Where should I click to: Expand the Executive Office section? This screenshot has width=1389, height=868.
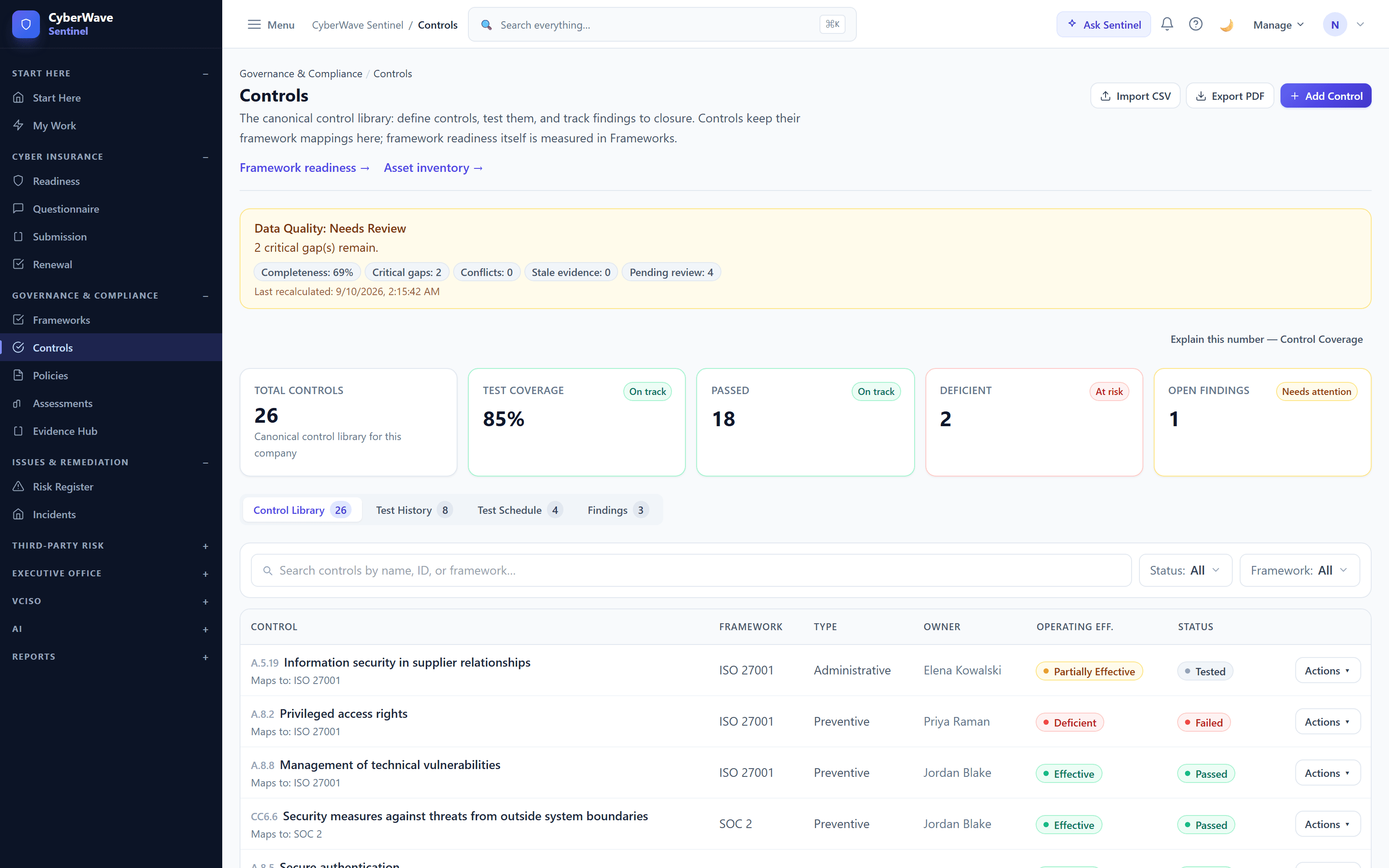(205, 573)
